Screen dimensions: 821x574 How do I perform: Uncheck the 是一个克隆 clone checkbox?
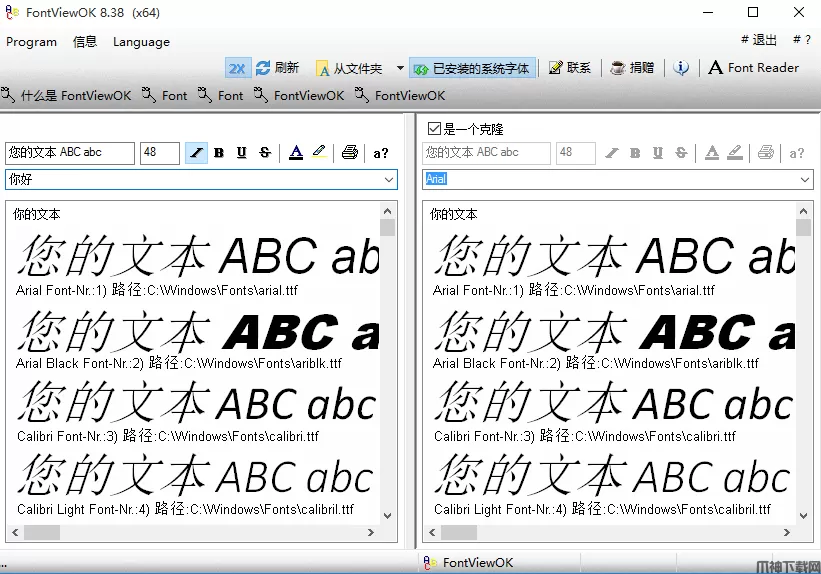pos(434,129)
